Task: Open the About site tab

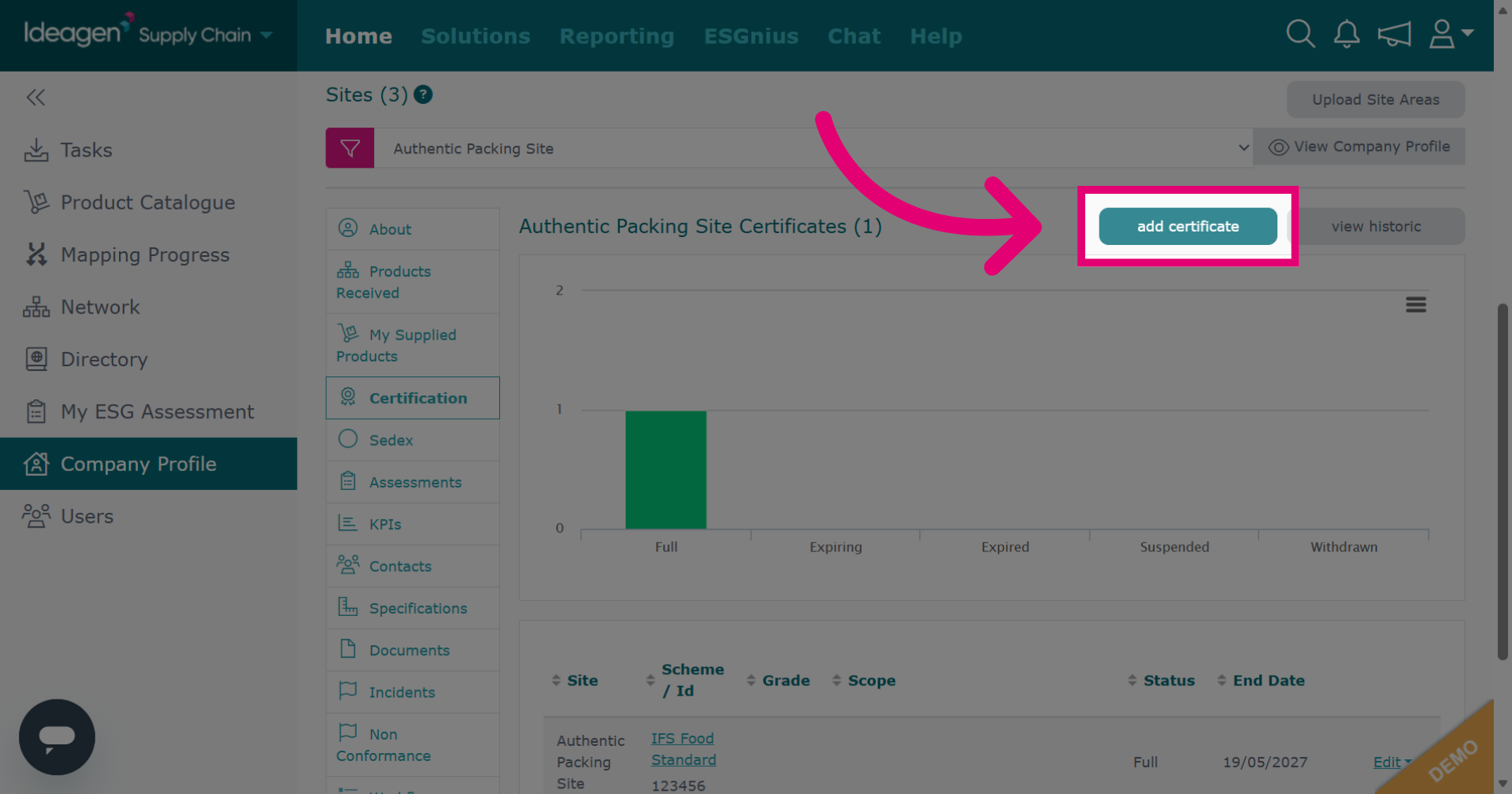Action: (413, 229)
